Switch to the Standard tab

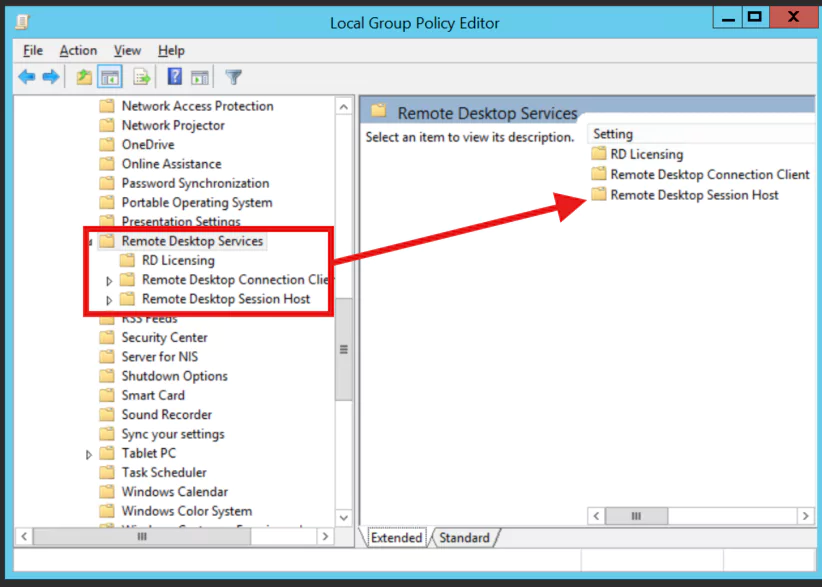(x=464, y=538)
